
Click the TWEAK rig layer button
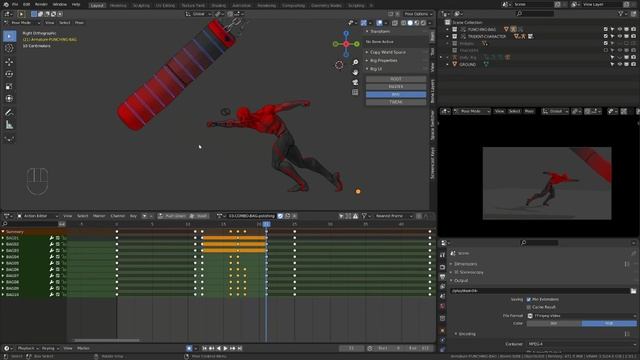[x=396, y=102]
